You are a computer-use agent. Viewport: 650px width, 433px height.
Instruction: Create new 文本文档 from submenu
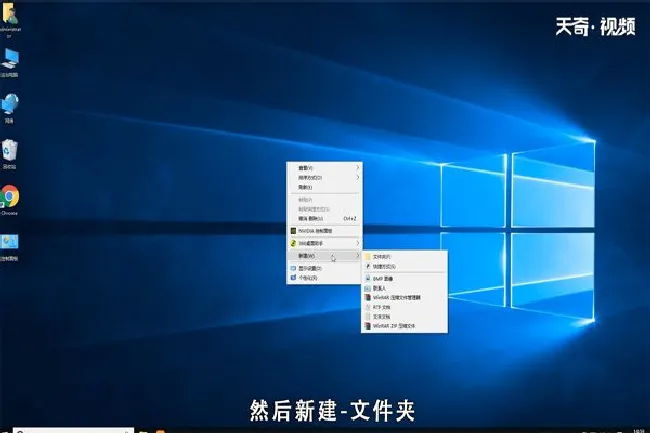404,317
